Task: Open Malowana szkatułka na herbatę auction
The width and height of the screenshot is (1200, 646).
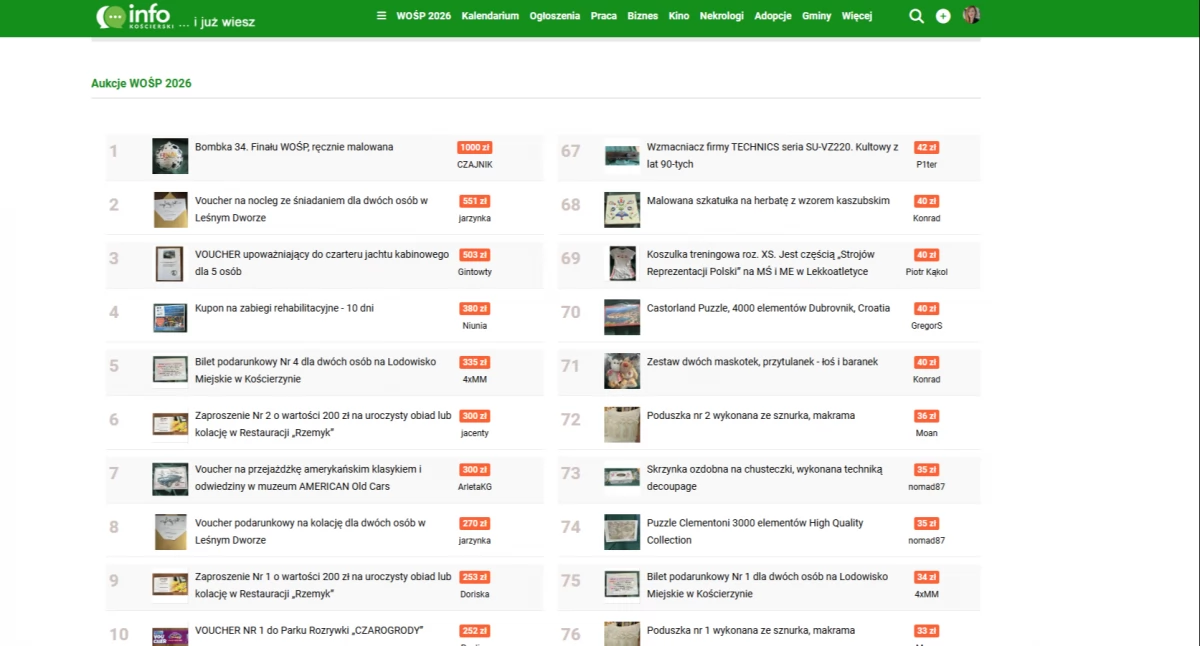Action: click(768, 201)
